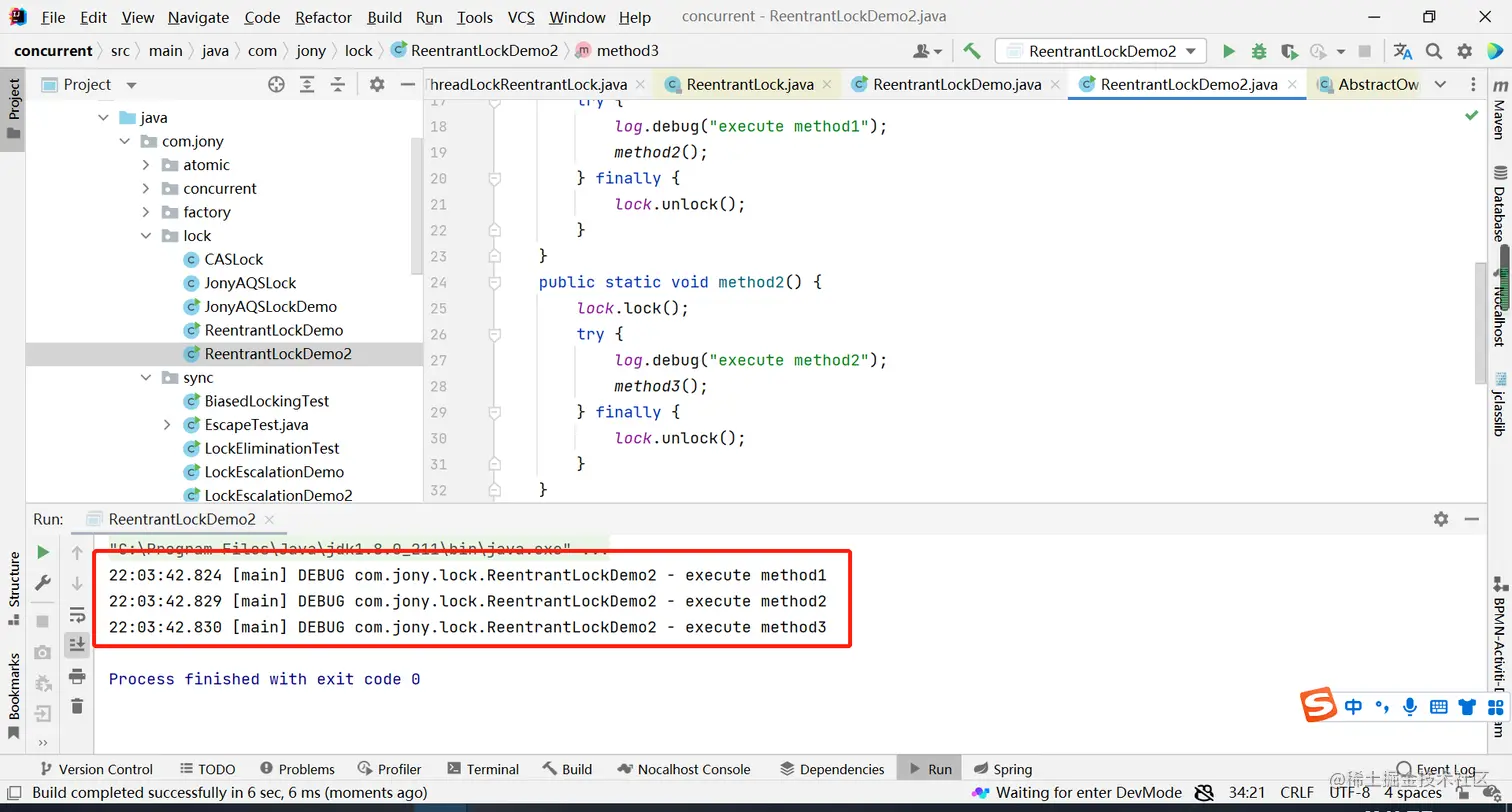Toggle scroll to end in the Run console
Image resolution: width=1512 pixels, height=812 pixels.
click(x=77, y=645)
